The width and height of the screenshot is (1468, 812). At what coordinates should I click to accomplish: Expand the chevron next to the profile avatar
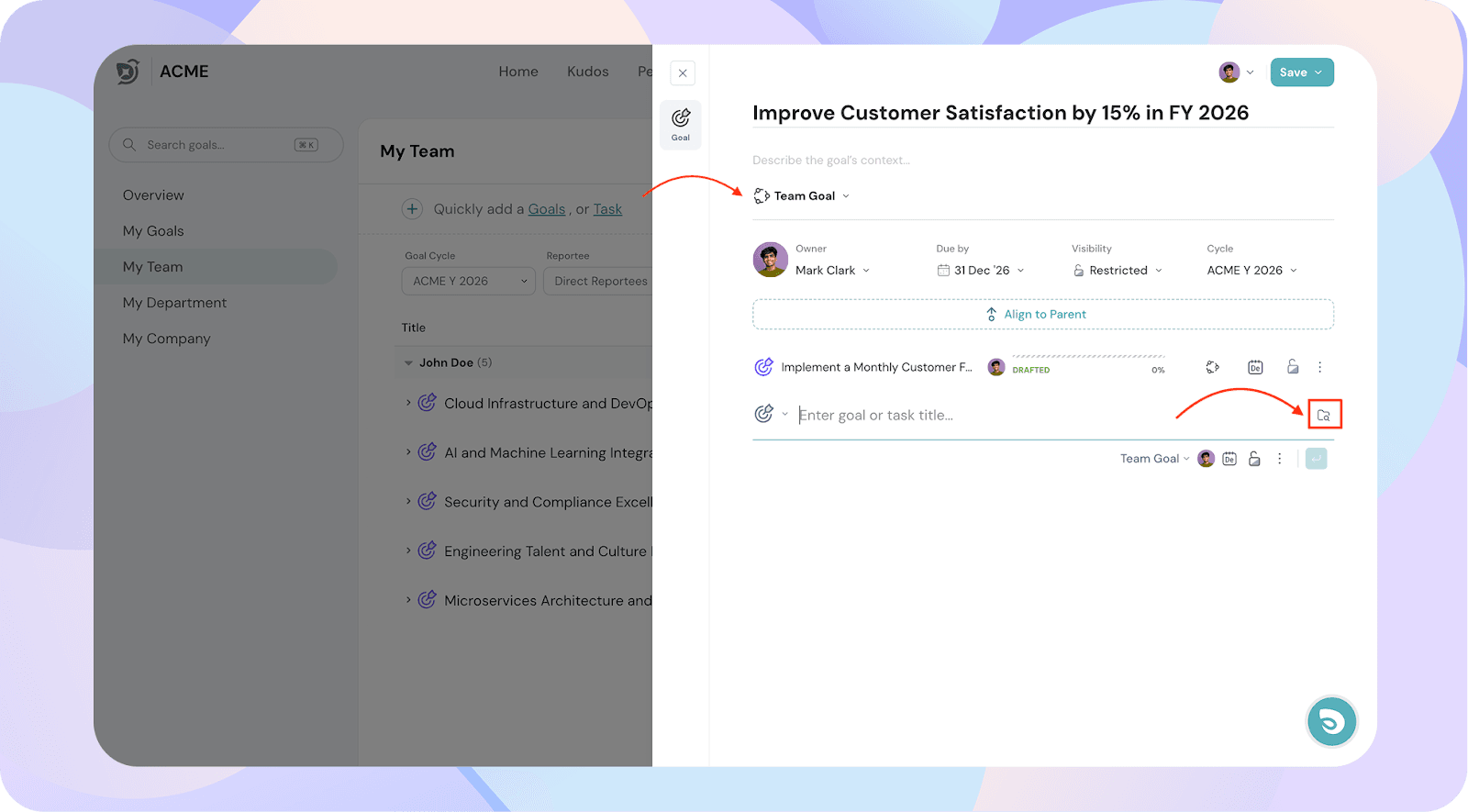(x=1251, y=72)
